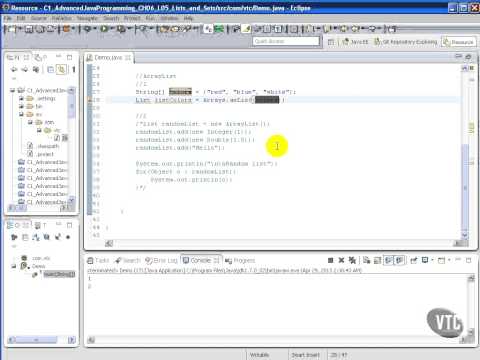
Task: Click the Save toolbar icon
Action: click(x=29, y=29)
